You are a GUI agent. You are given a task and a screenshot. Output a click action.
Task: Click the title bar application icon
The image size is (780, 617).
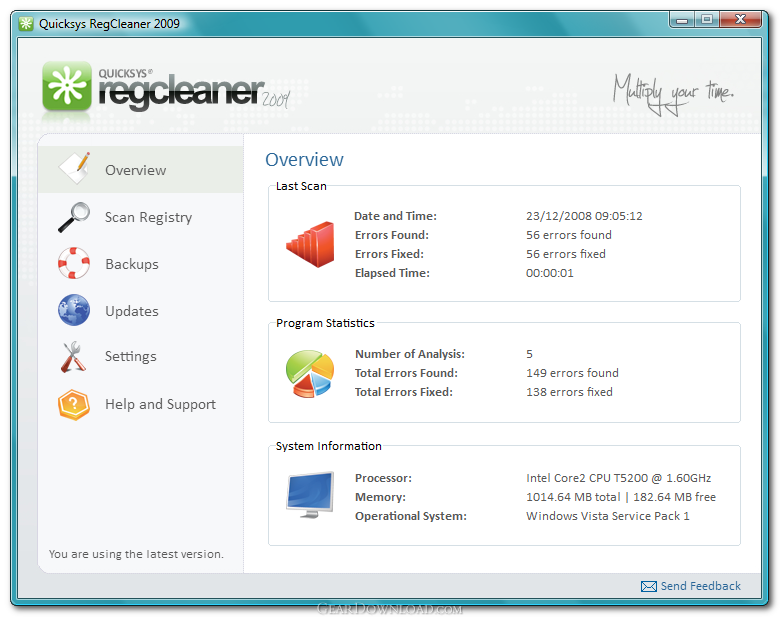[26, 23]
